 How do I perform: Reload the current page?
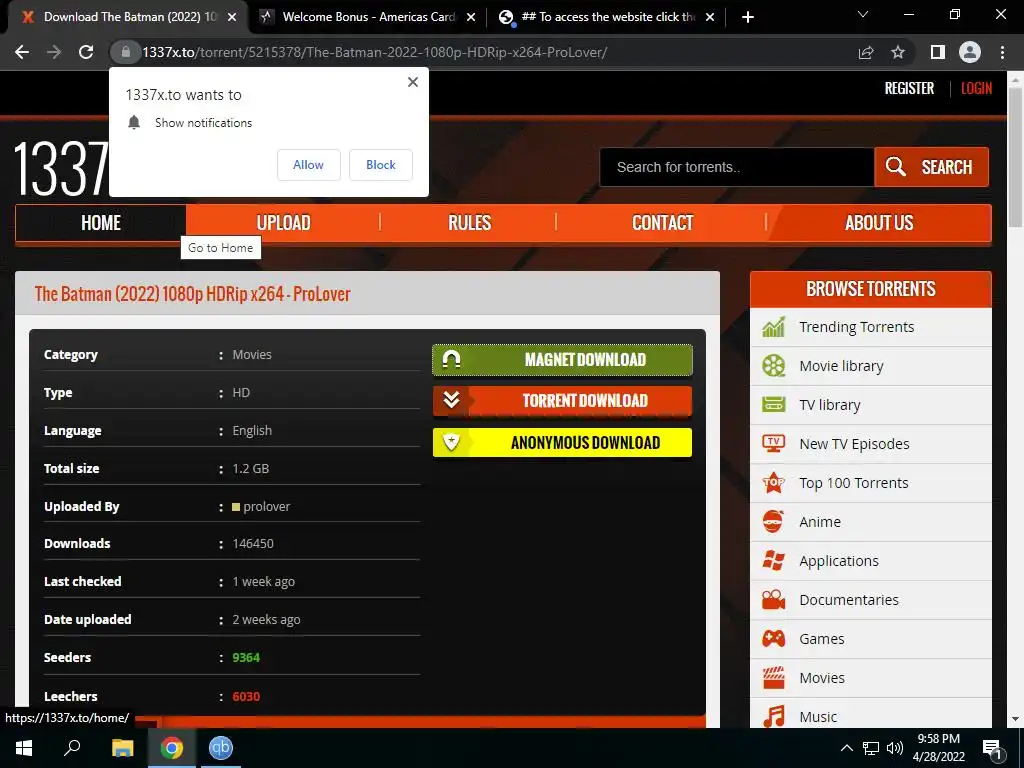pos(86,52)
